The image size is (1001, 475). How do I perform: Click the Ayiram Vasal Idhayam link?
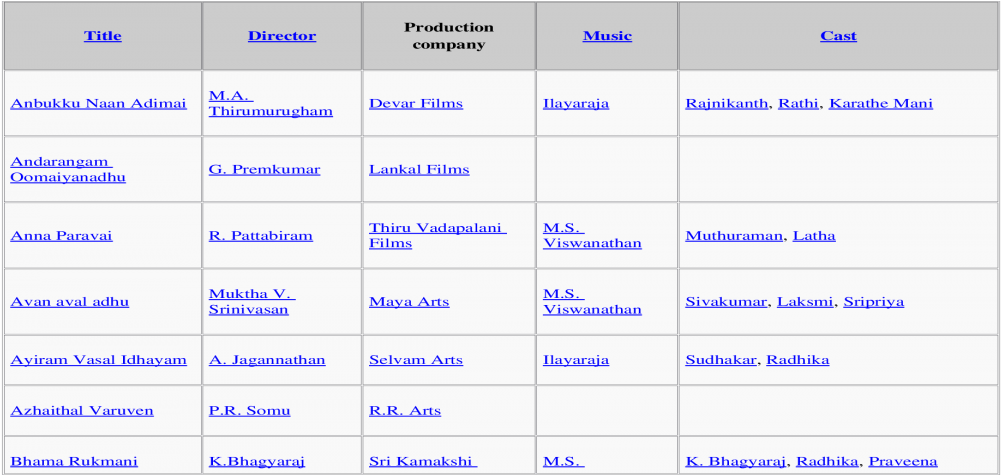pos(98,360)
